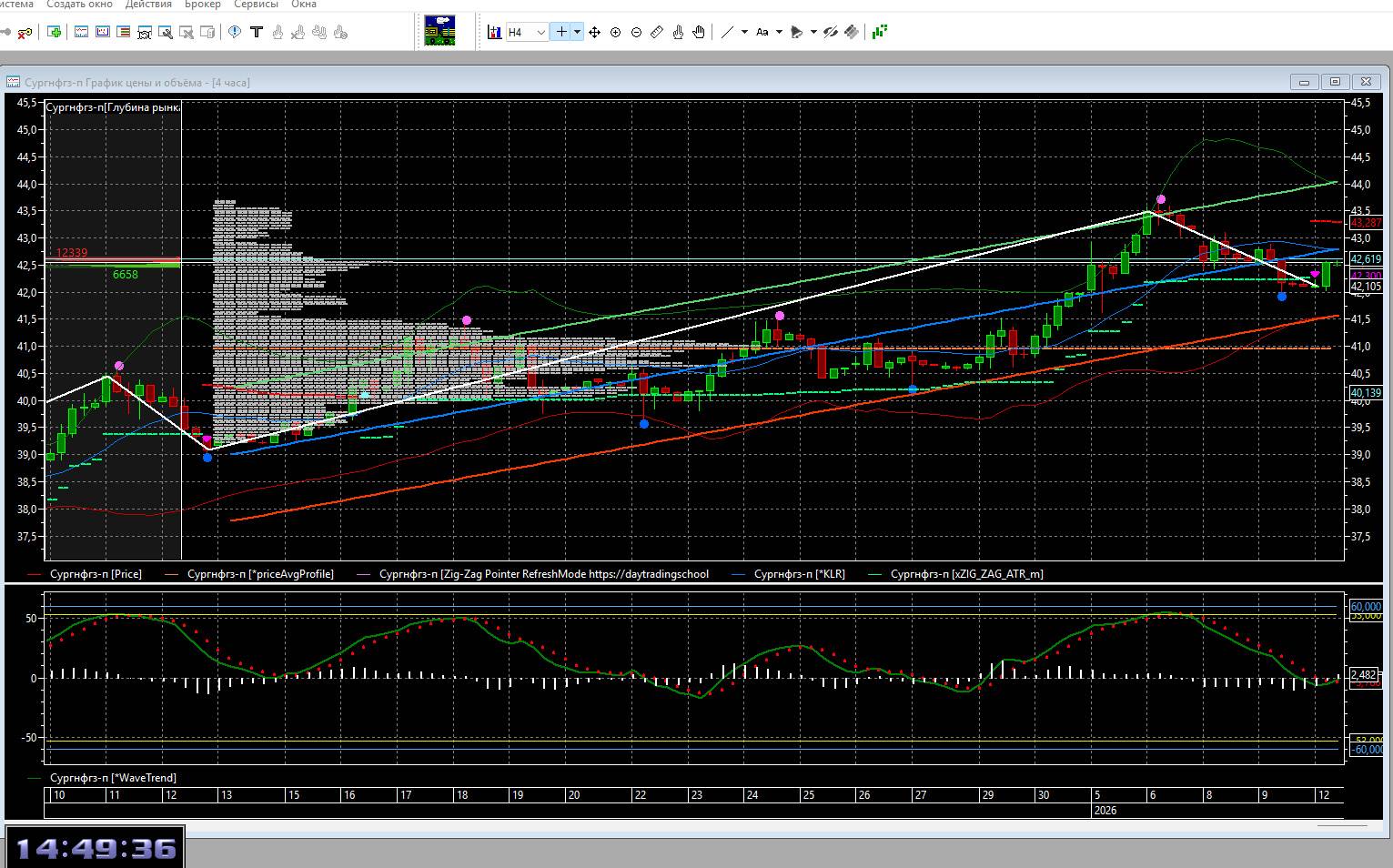1393x868 pixels.
Task: Click the bold T text icon
Action: click(257, 32)
